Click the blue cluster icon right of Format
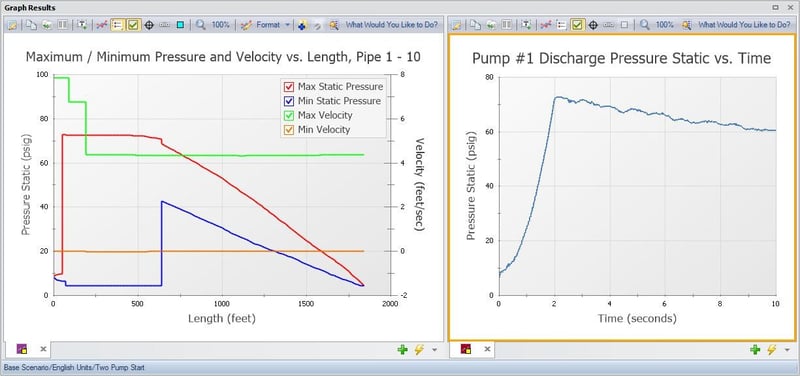 (x=303, y=24)
